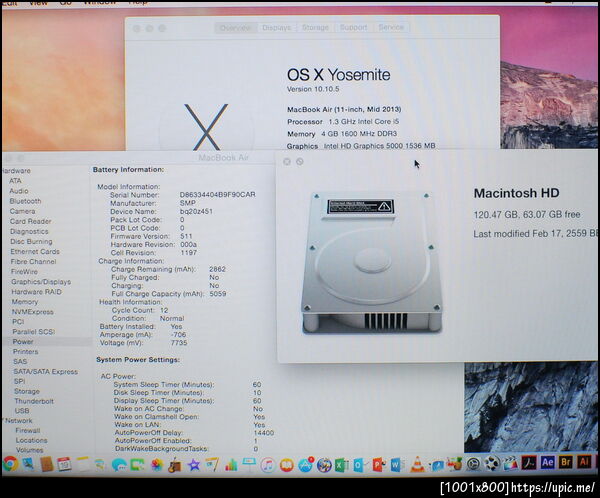Open iTunes from the Dock
The width and height of the screenshot is (600, 498).
click(x=268, y=465)
